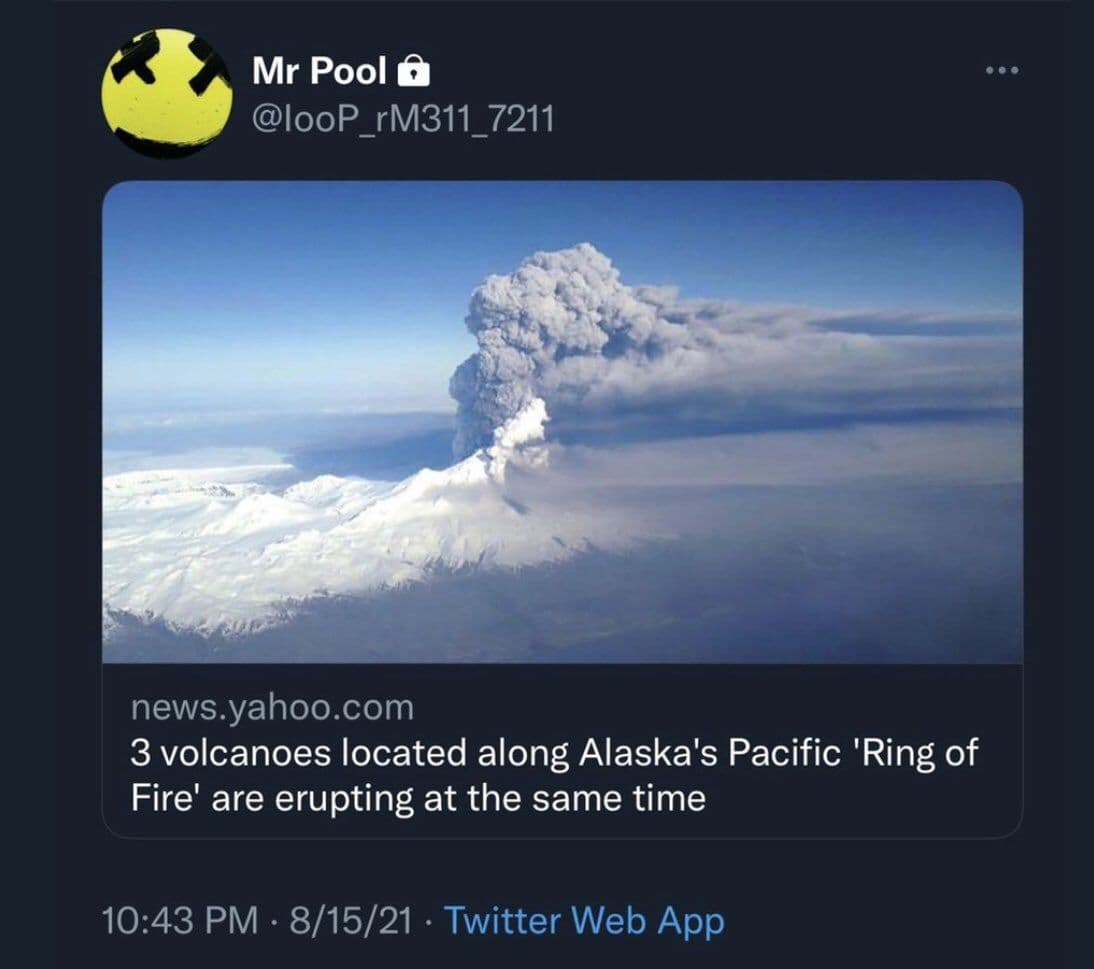Click the yellow smiley profile avatar
Image resolution: width=1094 pixels, height=969 pixels.
click(x=166, y=92)
